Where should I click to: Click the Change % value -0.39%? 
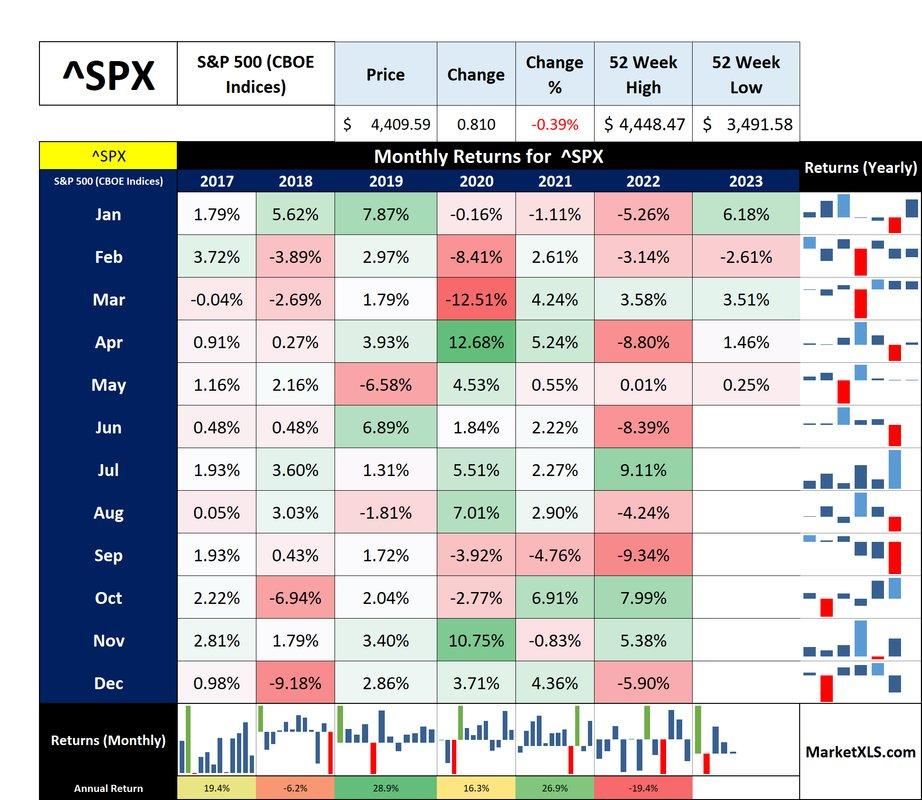[555, 125]
